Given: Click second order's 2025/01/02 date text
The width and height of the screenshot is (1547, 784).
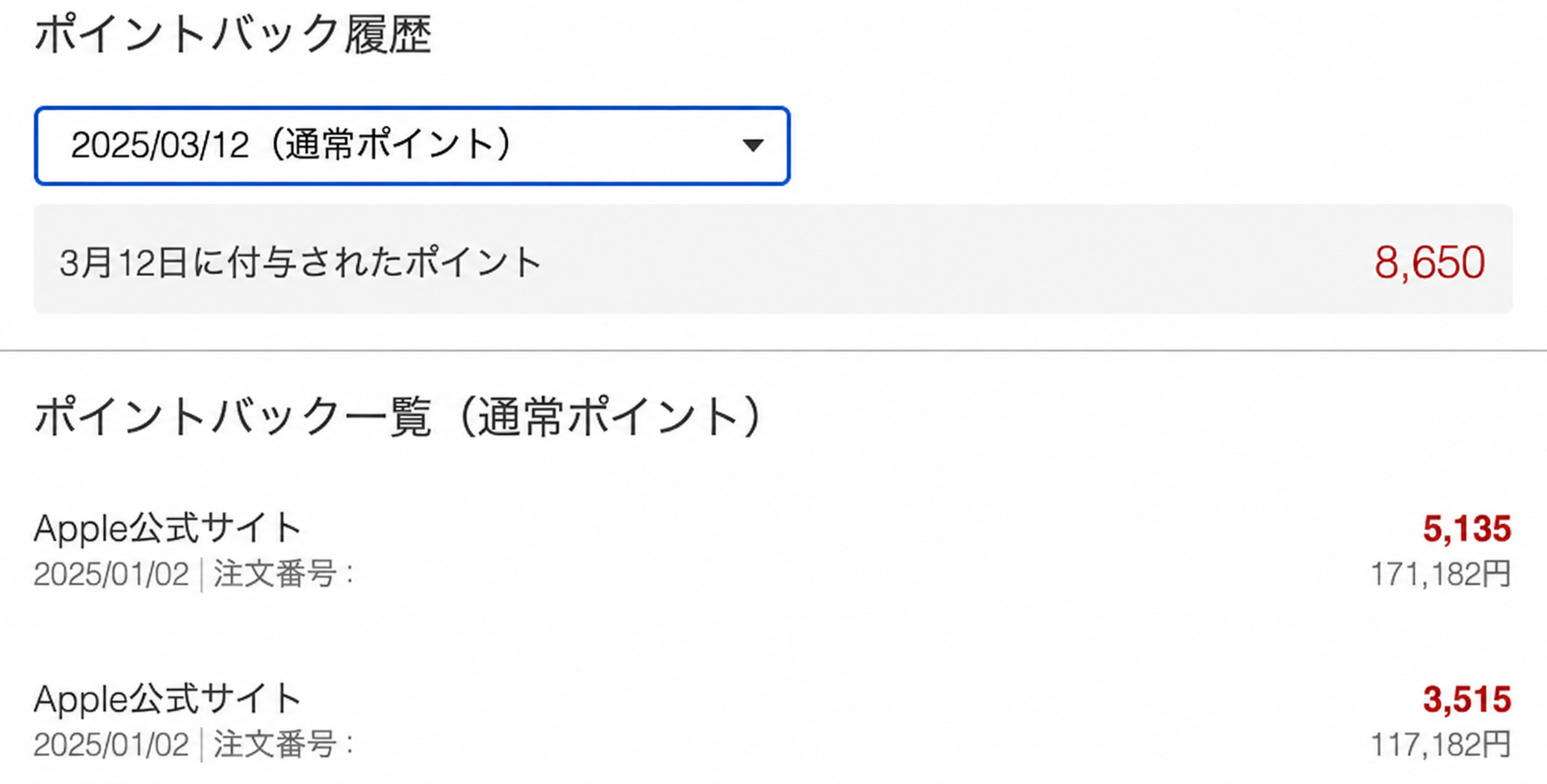Looking at the screenshot, I should [x=112, y=746].
